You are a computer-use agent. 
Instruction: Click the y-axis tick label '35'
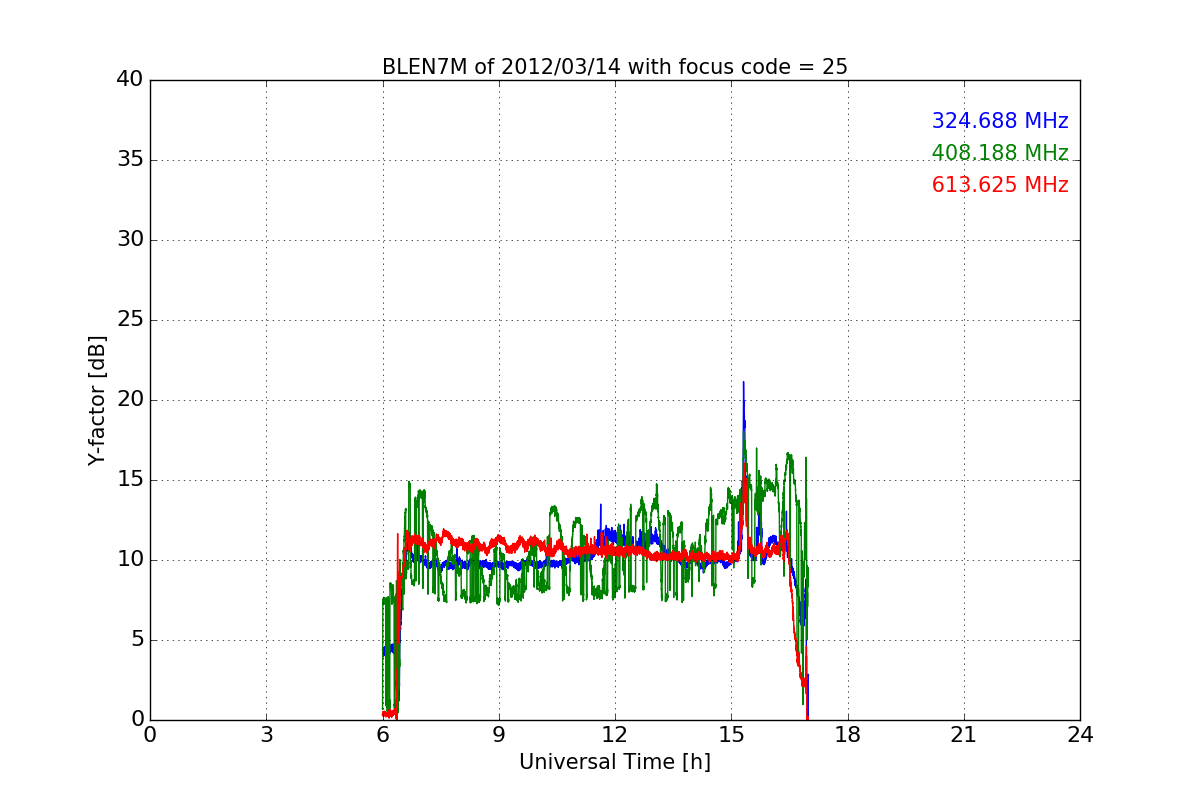pos(130,160)
